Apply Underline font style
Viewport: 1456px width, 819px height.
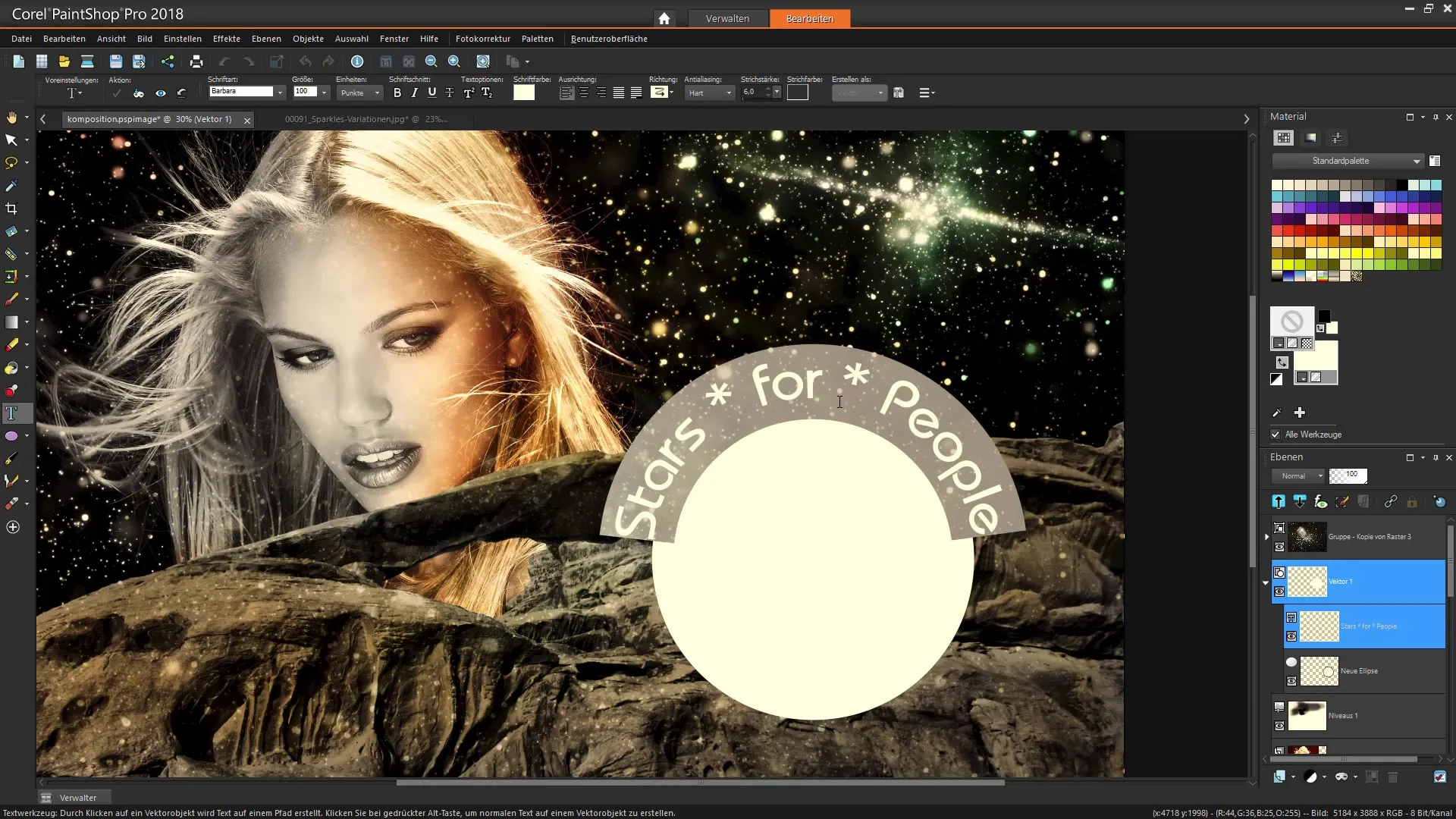pos(432,93)
